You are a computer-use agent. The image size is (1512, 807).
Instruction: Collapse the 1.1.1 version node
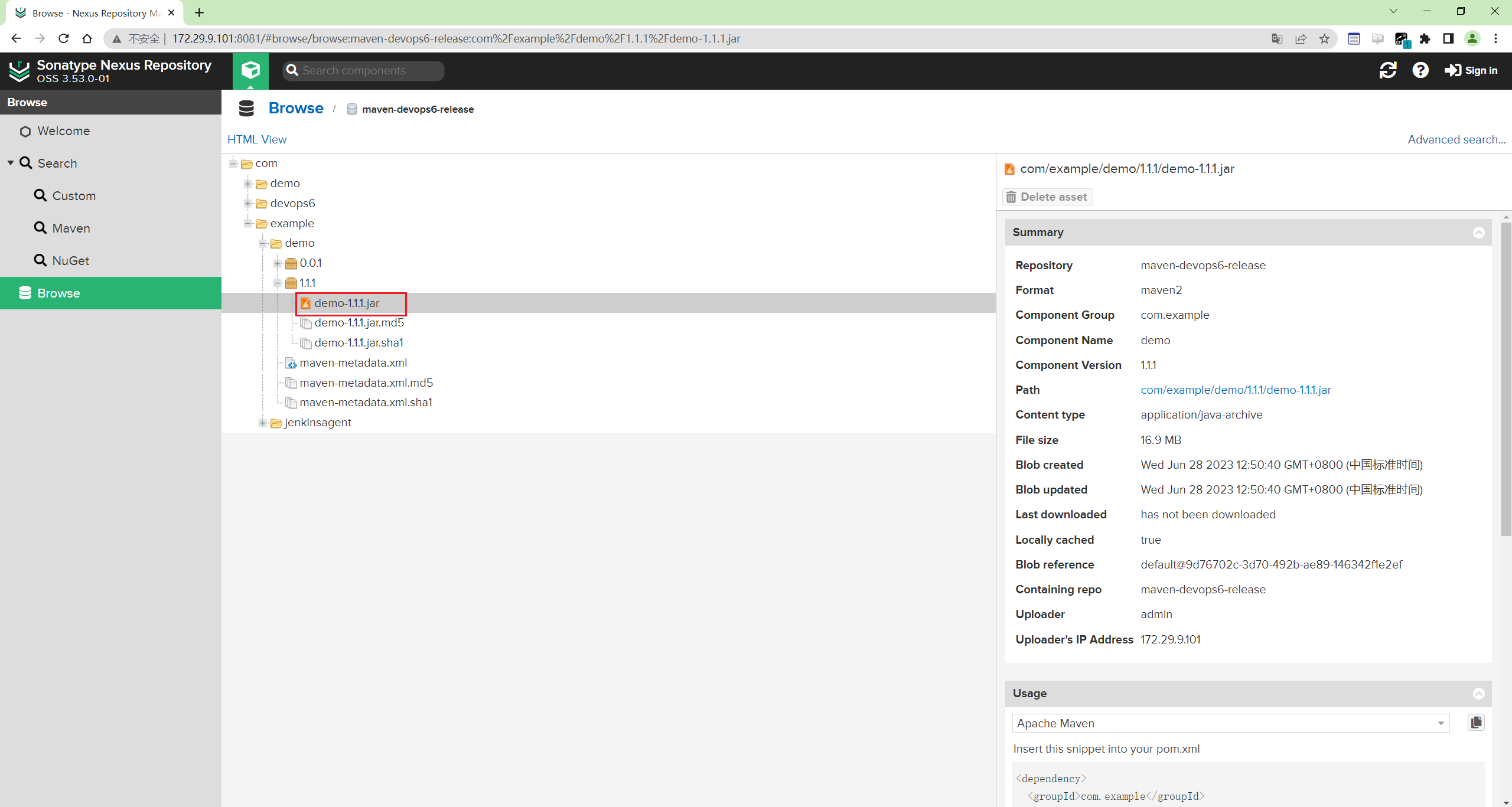pyautogui.click(x=278, y=283)
